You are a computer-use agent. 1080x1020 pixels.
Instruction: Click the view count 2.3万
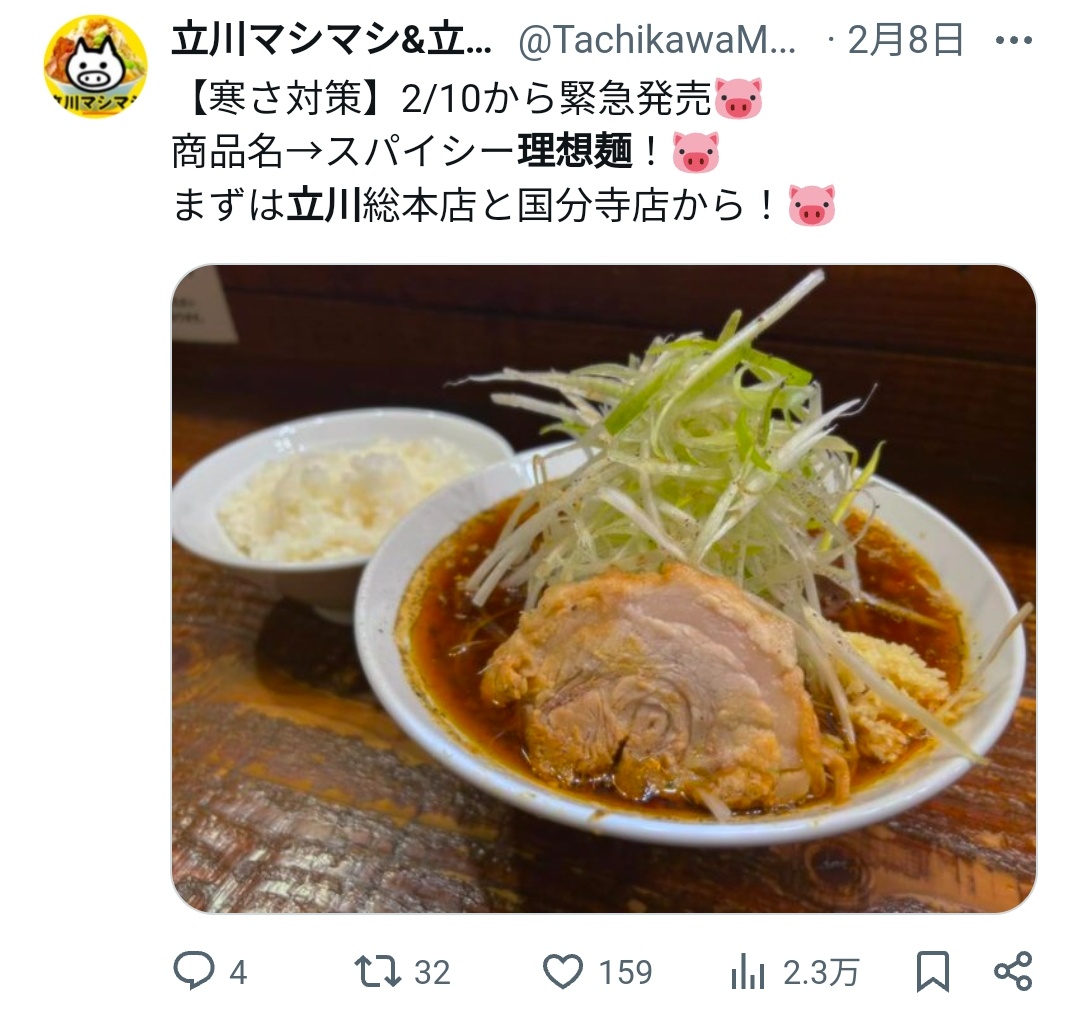point(821,972)
